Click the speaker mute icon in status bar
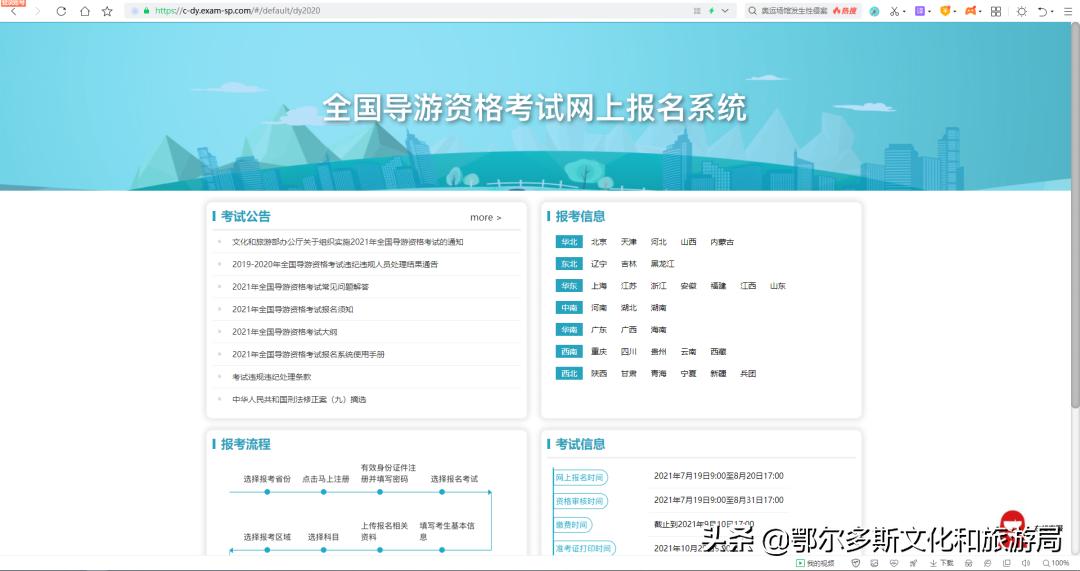 coord(1026,563)
